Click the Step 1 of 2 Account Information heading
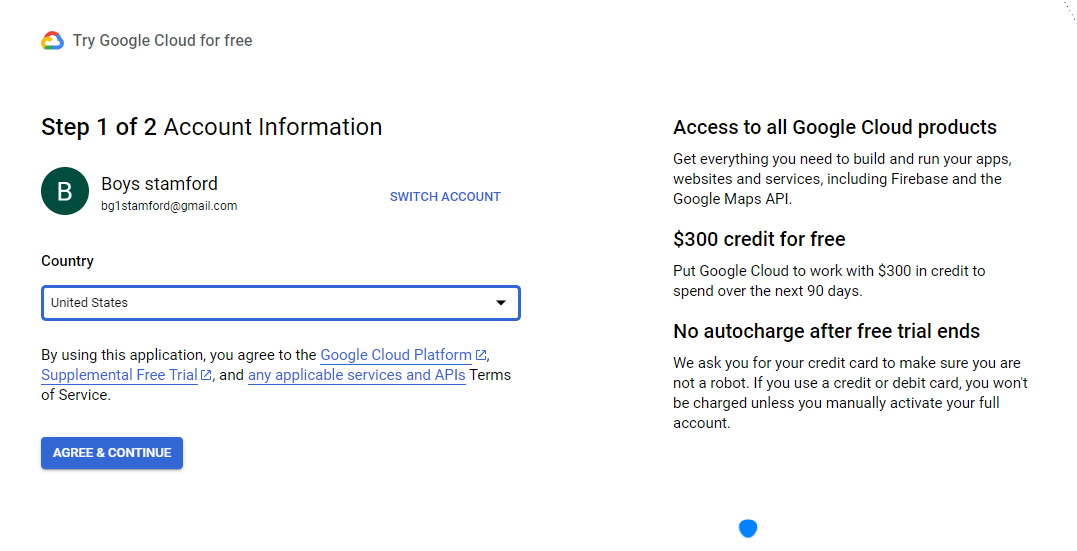 click(x=212, y=127)
